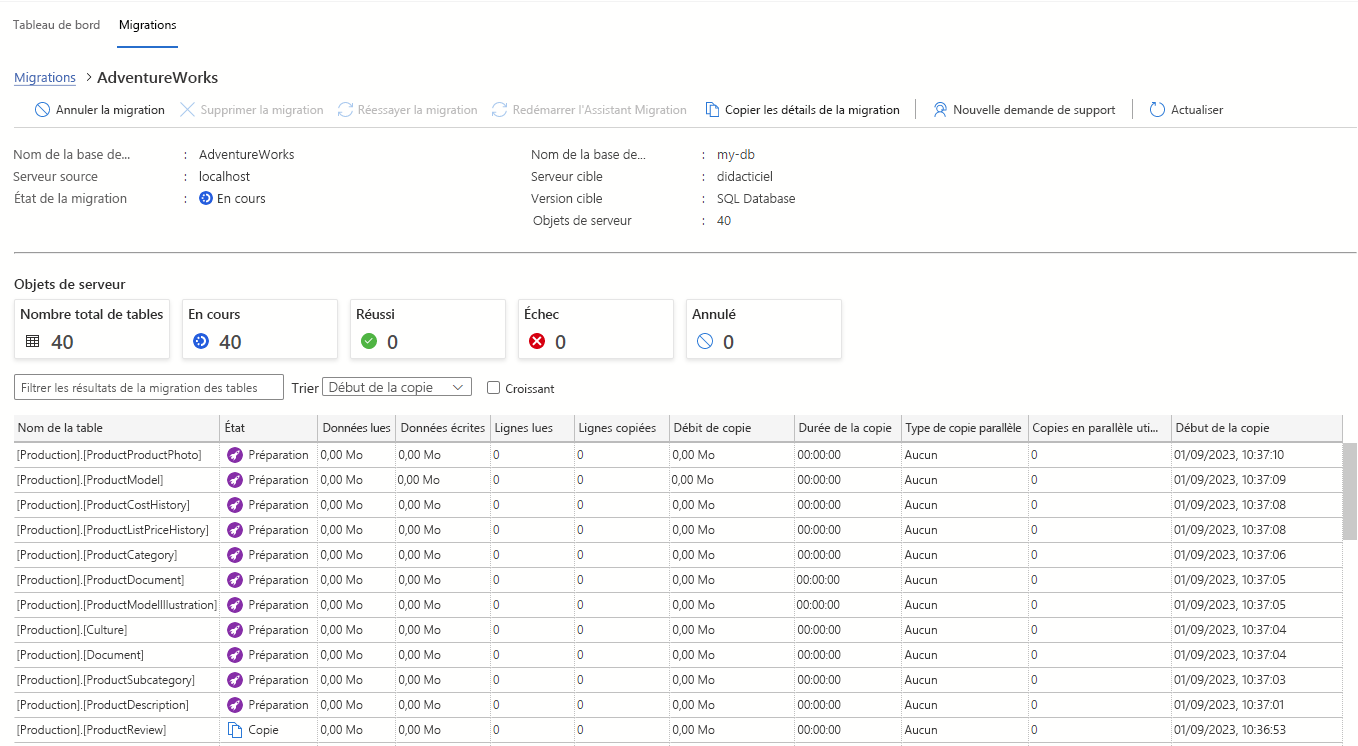The width and height of the screenshot is (1358, 746).
Task: Click the SQL Database version cible value
Action: 756,199
